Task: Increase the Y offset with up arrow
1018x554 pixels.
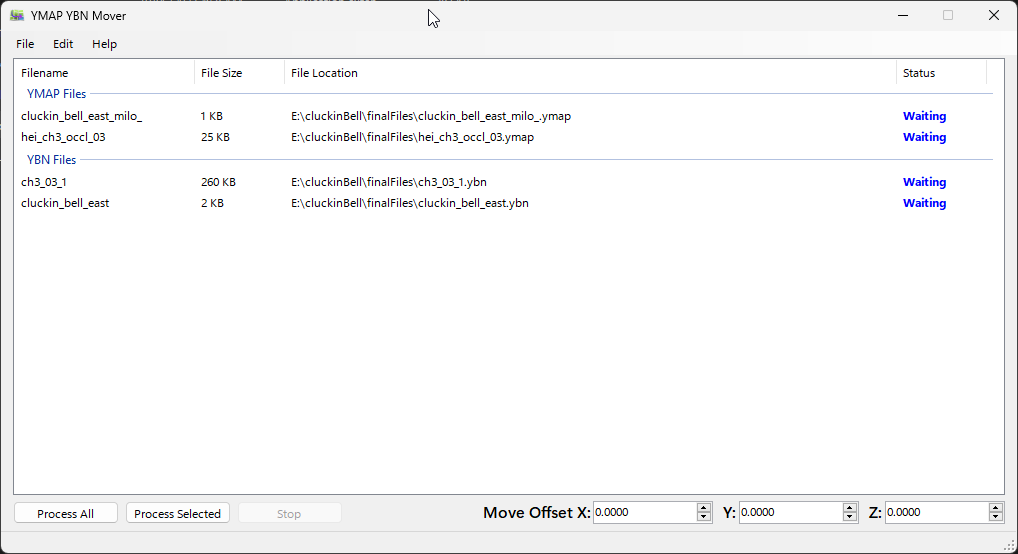Action: [x=850, y=508]
